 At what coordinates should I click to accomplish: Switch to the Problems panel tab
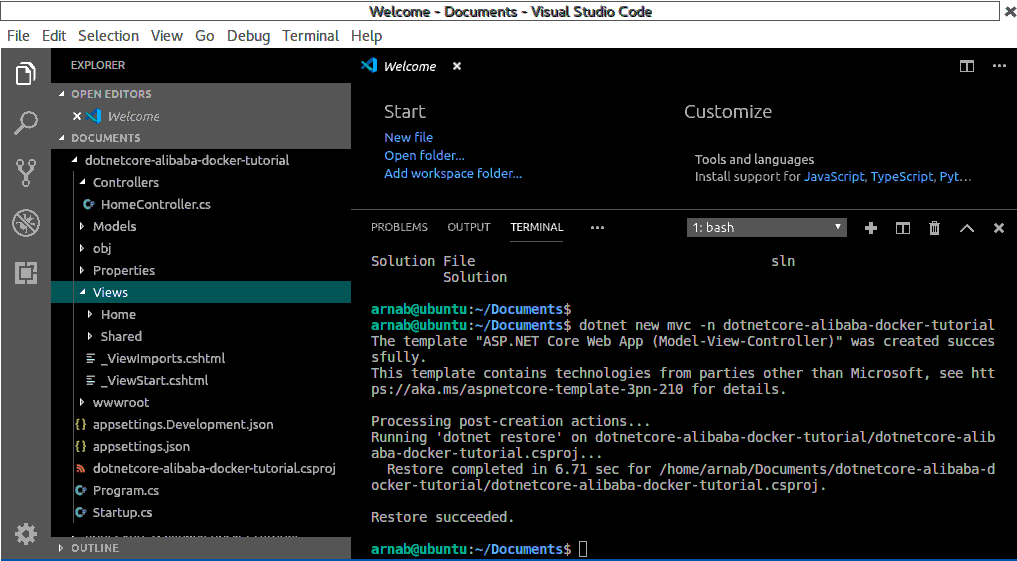click(x=400, y=228)
